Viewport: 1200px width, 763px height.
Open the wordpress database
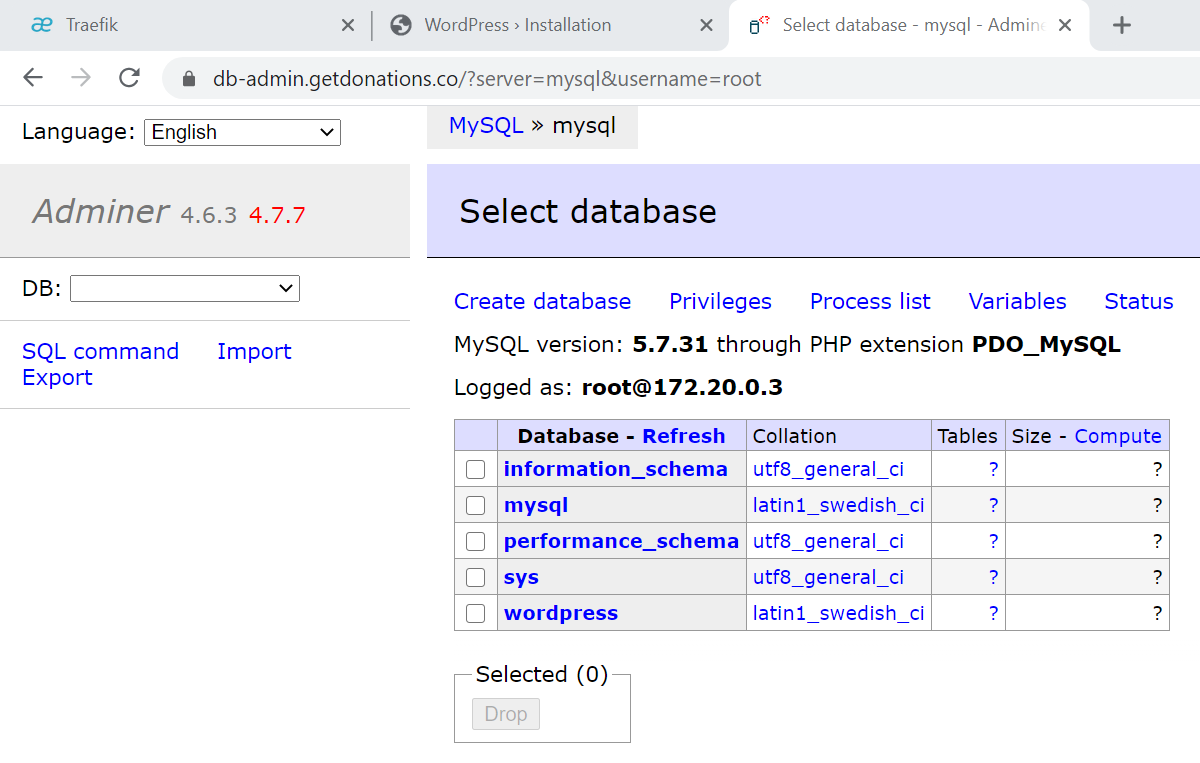point(561,613)
